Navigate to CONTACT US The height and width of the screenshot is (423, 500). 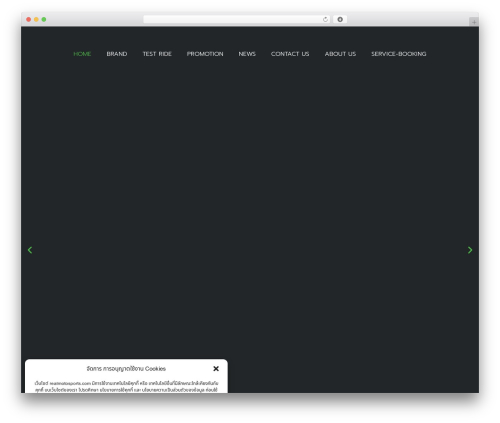point(290,54)
